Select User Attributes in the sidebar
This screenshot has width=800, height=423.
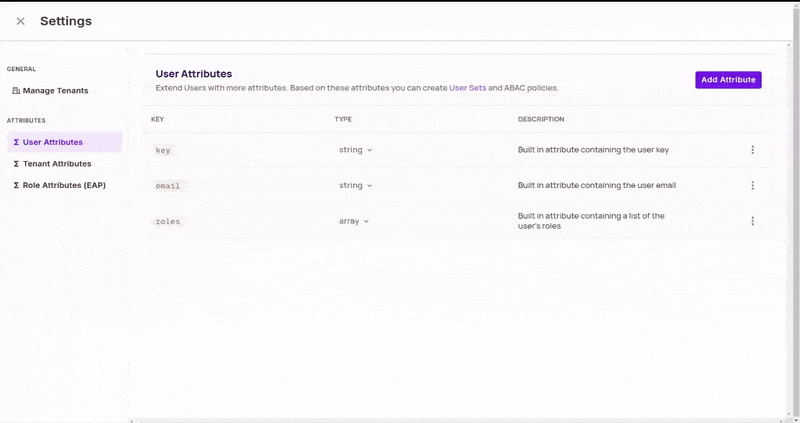52,142
